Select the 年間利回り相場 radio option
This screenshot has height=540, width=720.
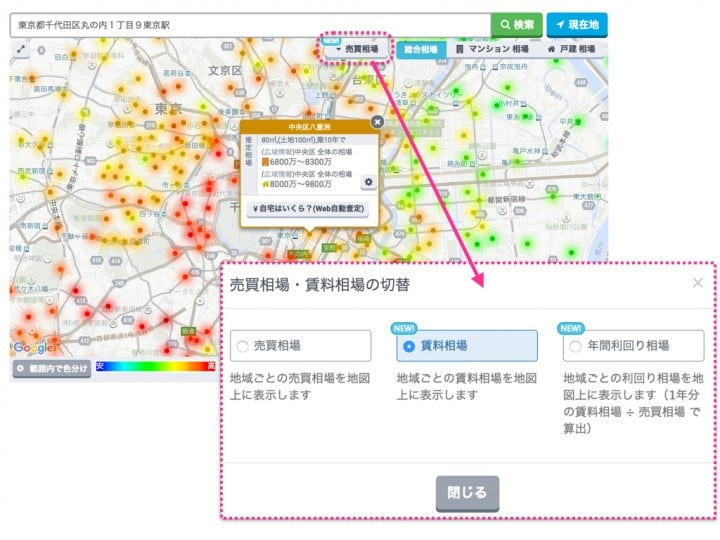[x=574, y=346]
